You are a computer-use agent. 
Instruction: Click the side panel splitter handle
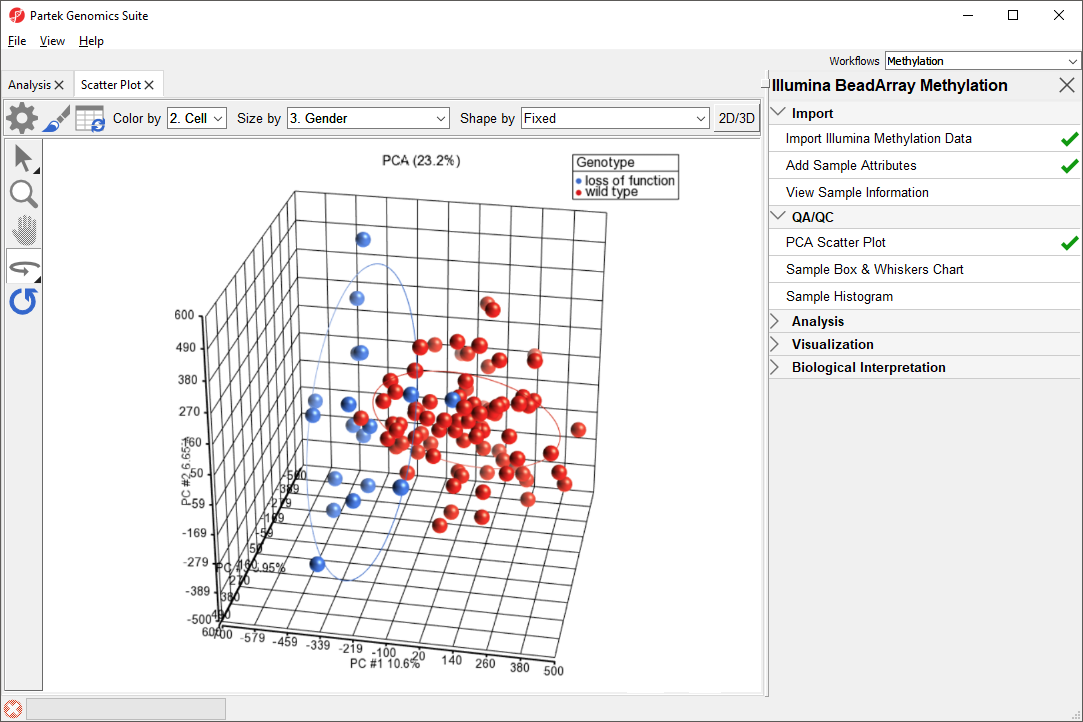[765, 84]
